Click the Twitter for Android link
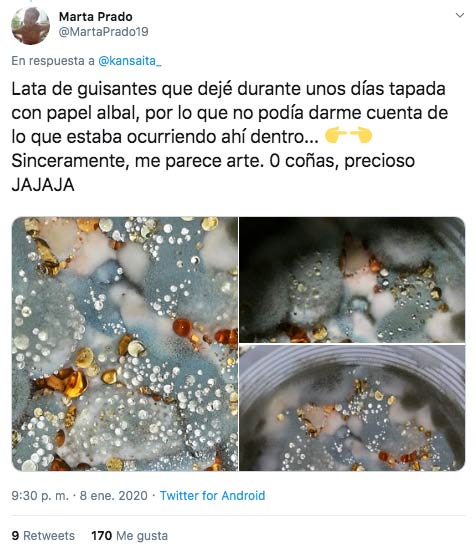476x554 pixels. coord(212,495)
